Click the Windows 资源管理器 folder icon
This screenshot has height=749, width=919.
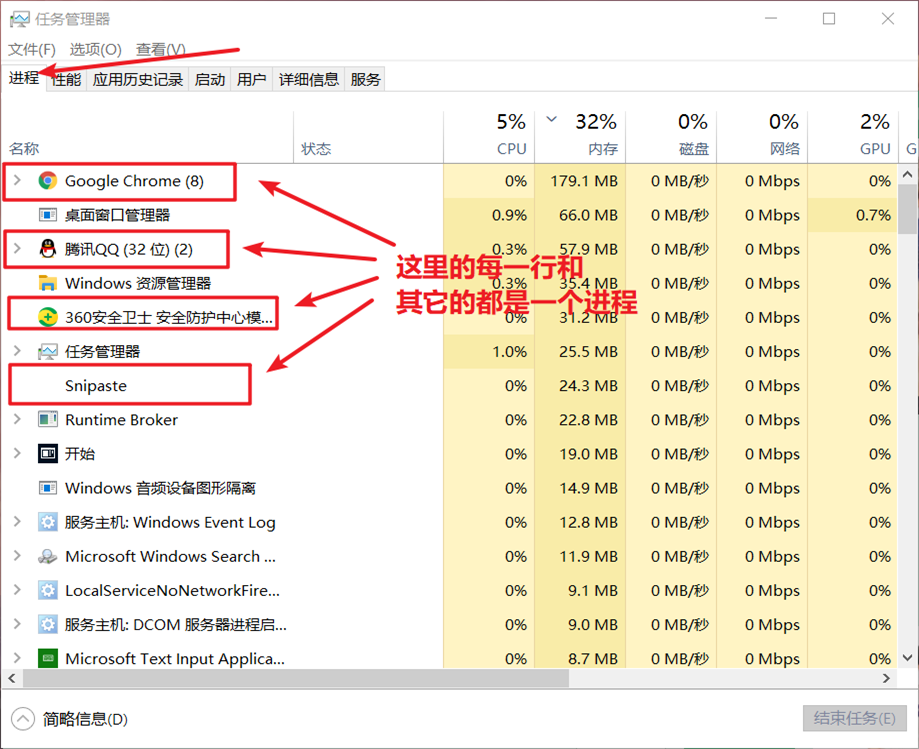click(x=47, y=283)
